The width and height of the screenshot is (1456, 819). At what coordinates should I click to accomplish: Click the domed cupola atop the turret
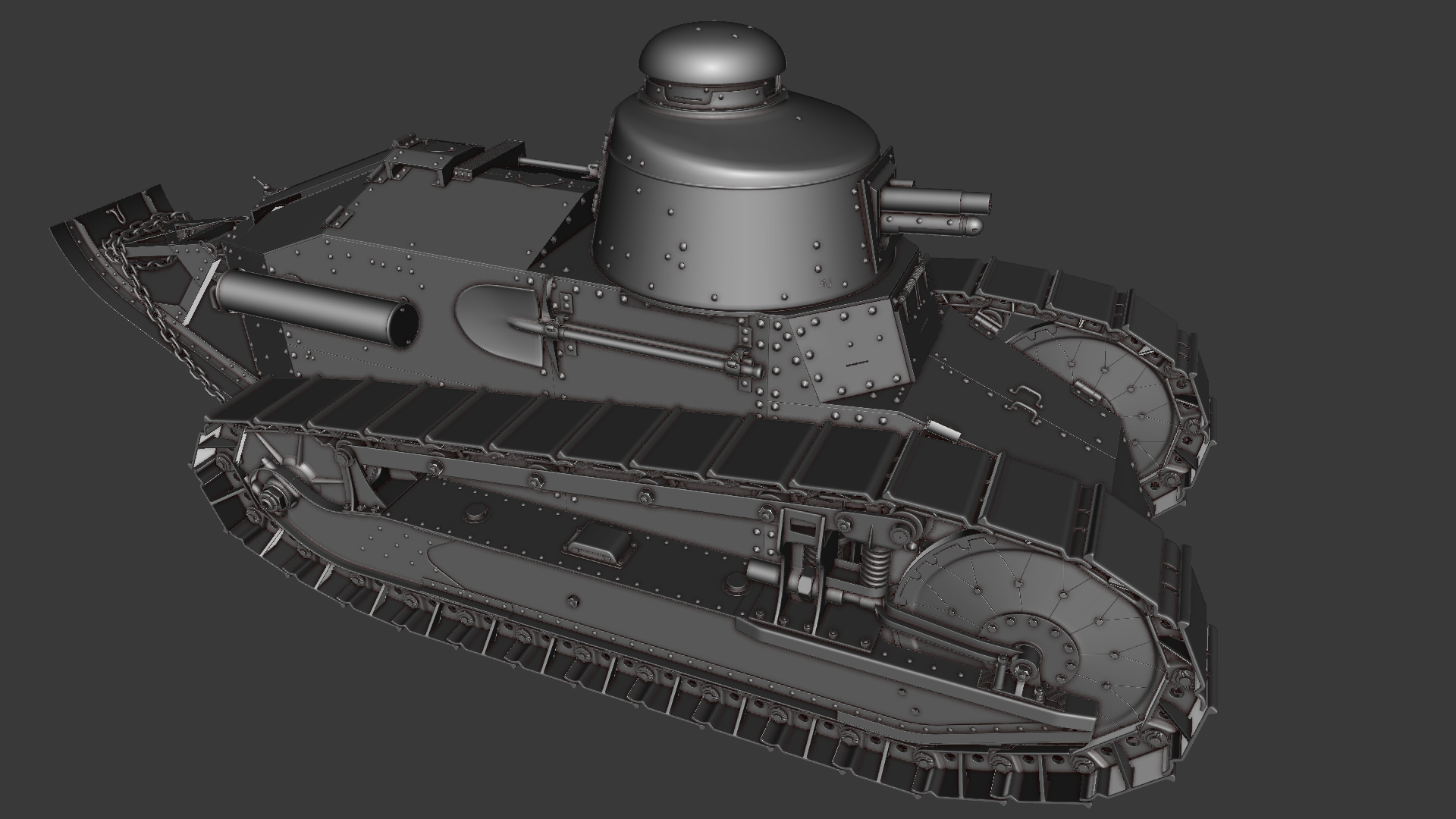[711, 53]
